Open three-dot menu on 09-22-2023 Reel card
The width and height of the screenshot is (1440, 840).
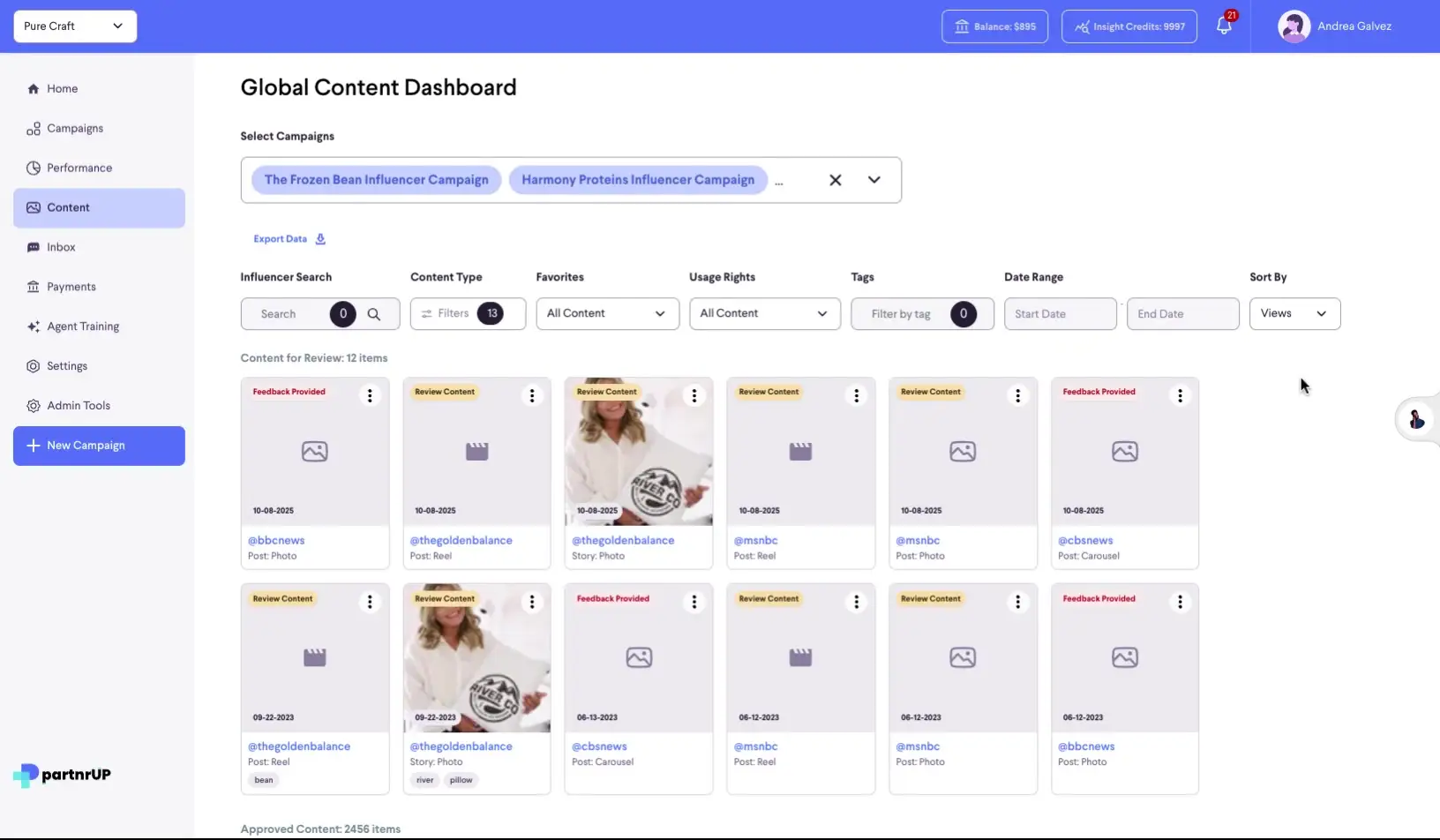coord(370,602)
